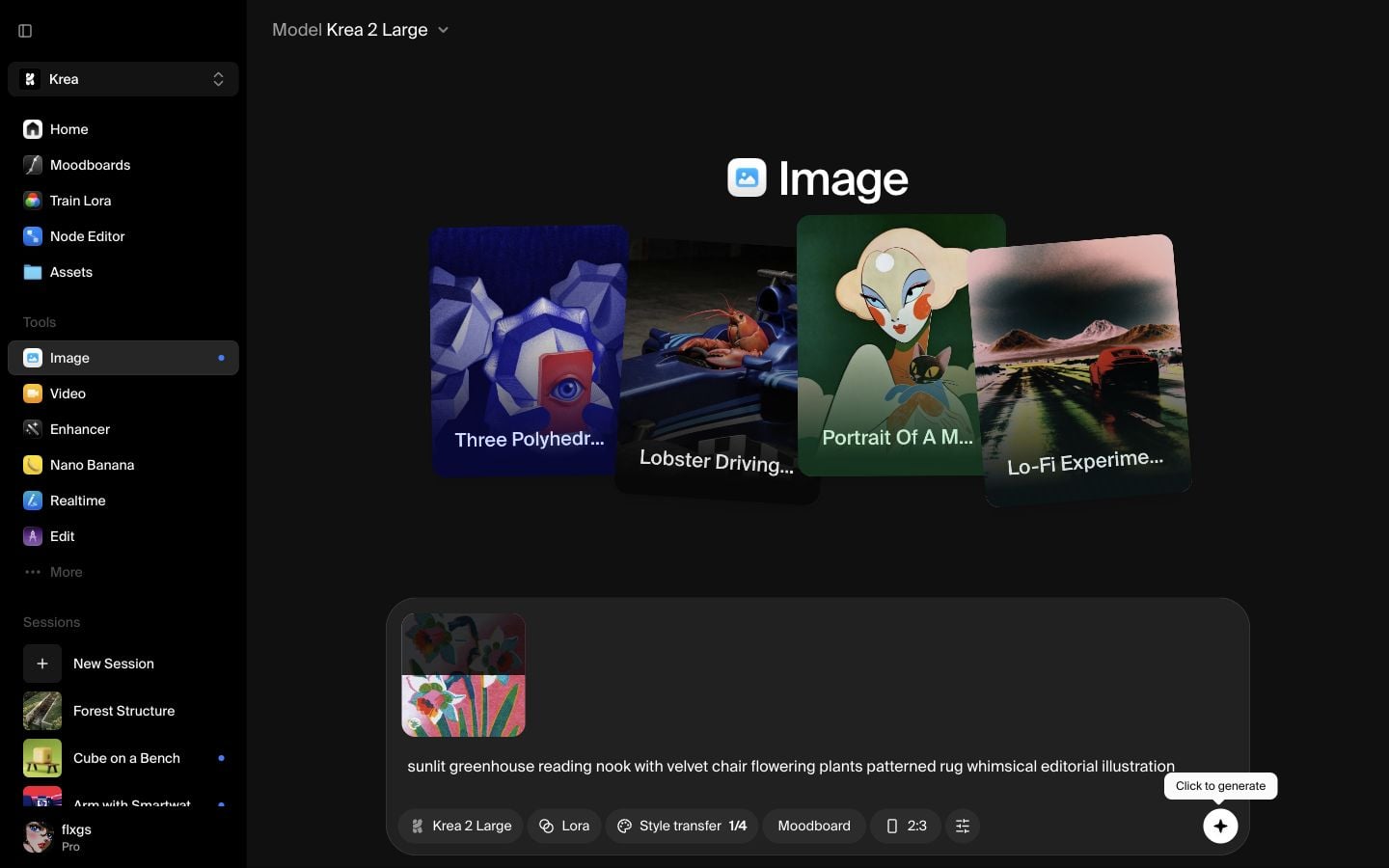Click the Image heading icon
This screenshot has width=1389, height=868.
(747, 177)
